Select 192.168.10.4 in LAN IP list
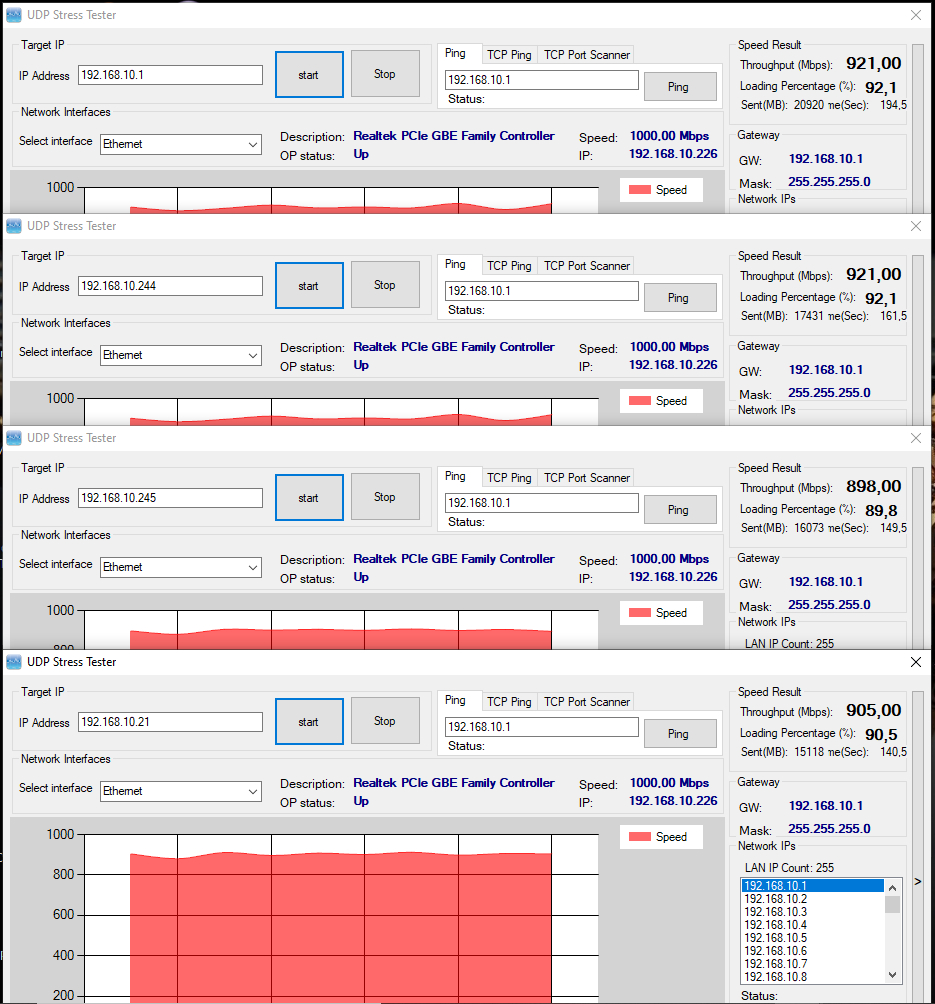935x1004 pixels. pyautogui.click(x=813, y=925)
